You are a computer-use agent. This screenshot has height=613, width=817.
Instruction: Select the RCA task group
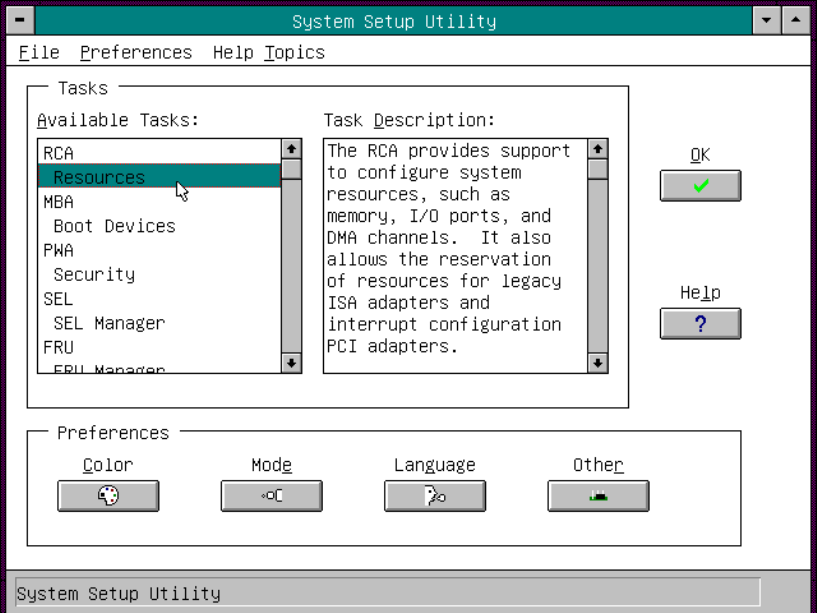pos(58,153)
